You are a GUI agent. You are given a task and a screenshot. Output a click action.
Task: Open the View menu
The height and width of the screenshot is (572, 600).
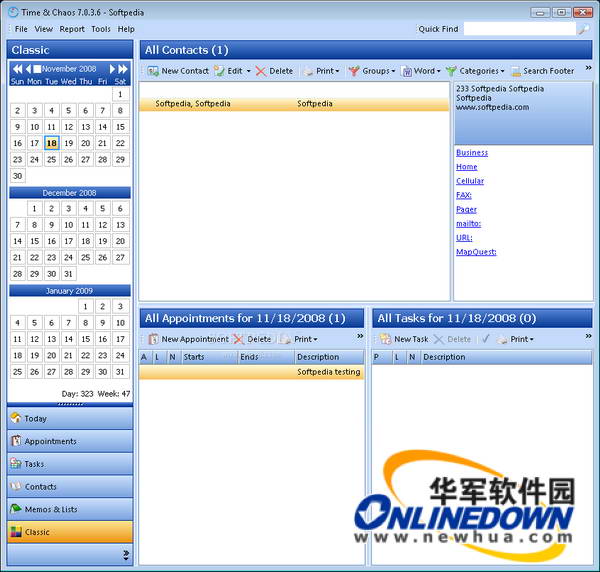[x=44, y=29]
